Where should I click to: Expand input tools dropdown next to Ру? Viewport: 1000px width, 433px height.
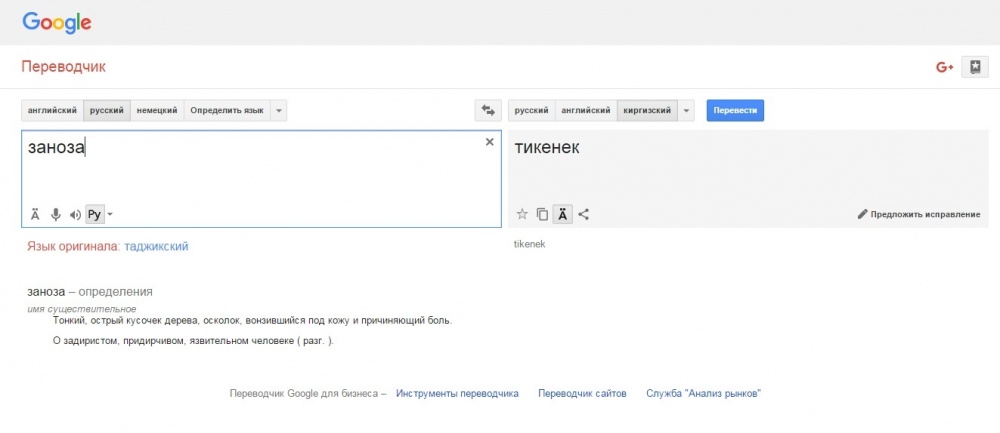point(110,214)
